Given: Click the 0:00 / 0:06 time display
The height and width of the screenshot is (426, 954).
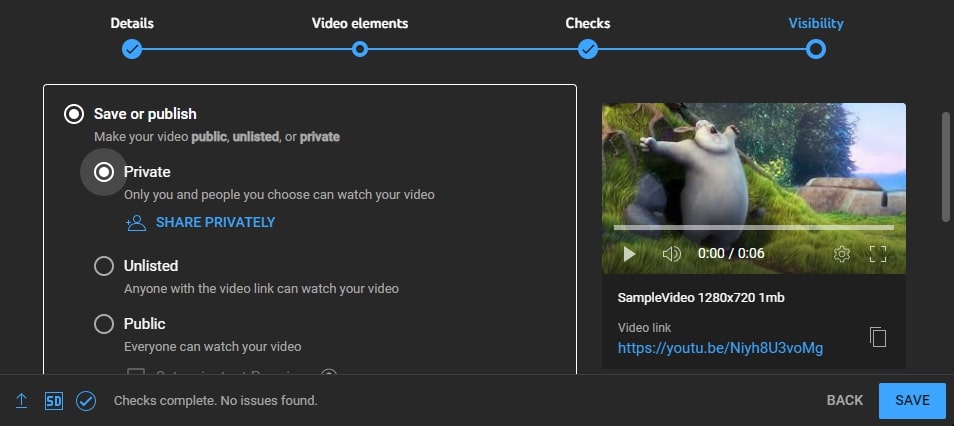Looking at the screenshot, I should pyautogui.click(x=731, y=254).
